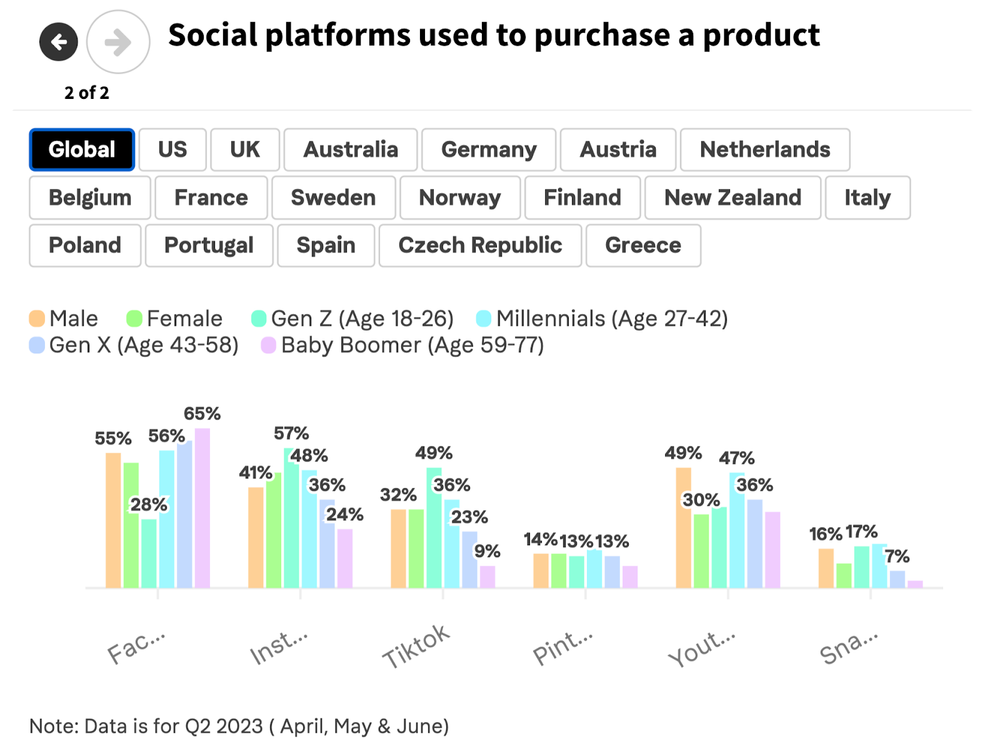View data for the Netherlands

point(765,149)
